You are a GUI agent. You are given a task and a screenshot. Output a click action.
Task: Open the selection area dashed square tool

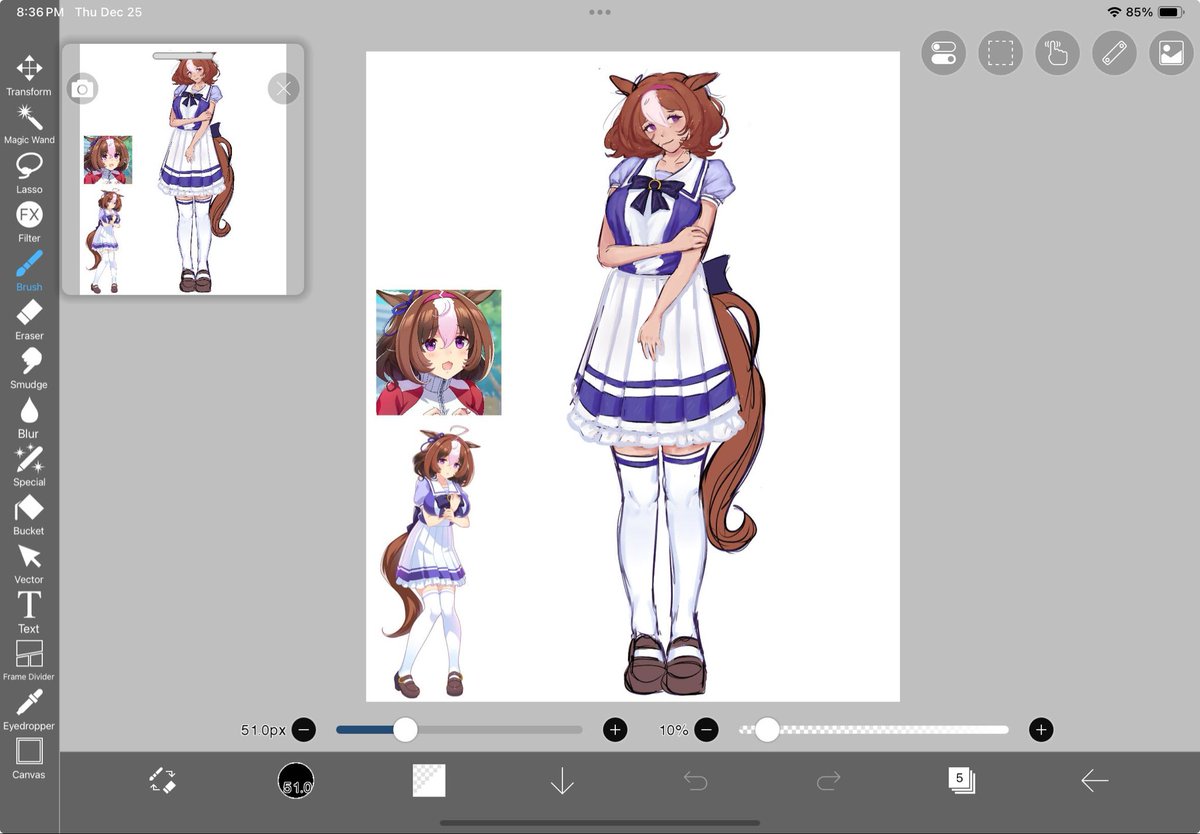tap(1000, 54)
